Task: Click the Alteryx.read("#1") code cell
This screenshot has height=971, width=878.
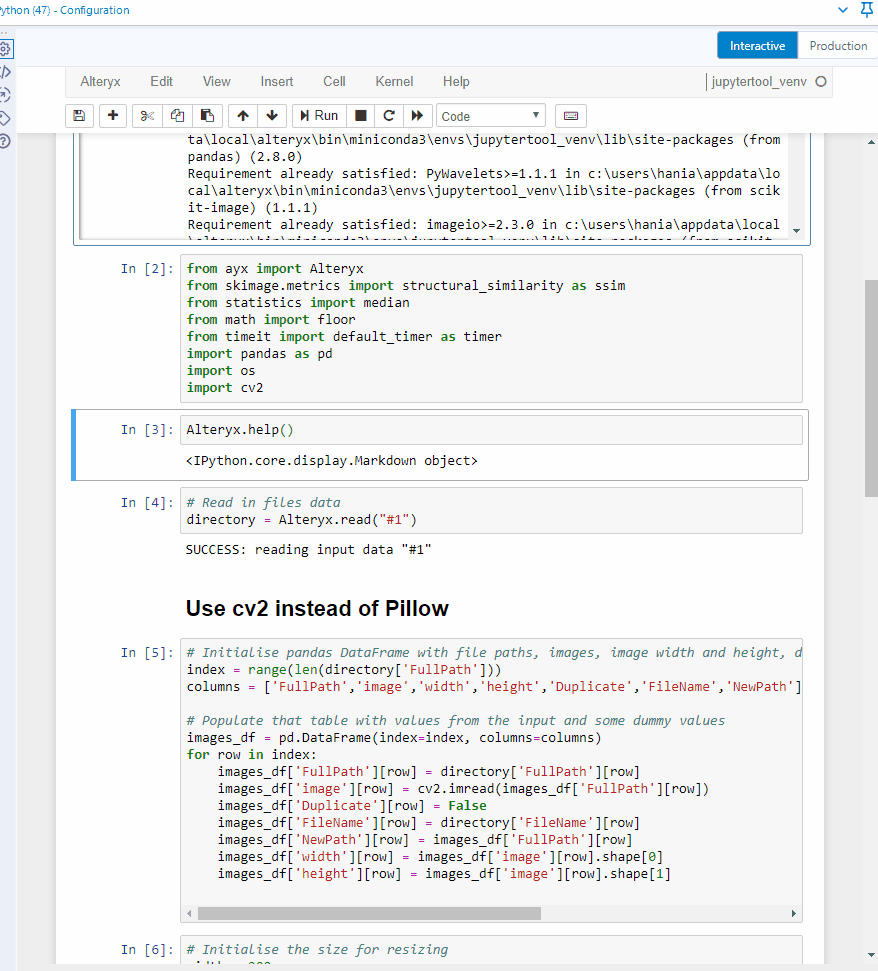Action: click(491, 511)
